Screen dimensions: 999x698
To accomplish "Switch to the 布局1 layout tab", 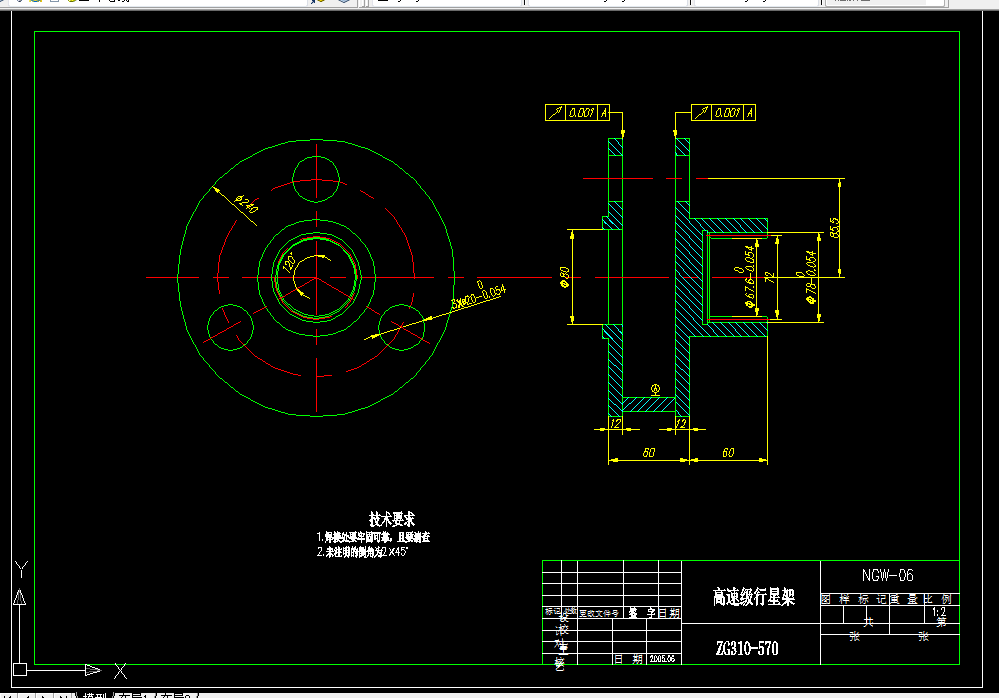I will click(132, 695).
